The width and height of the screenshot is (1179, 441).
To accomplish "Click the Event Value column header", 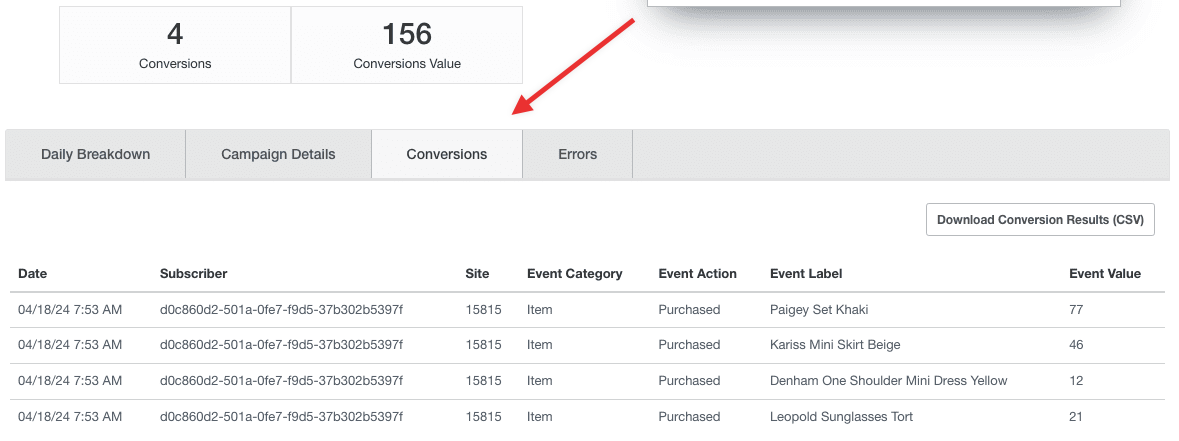I will (x=1104, y=273).
